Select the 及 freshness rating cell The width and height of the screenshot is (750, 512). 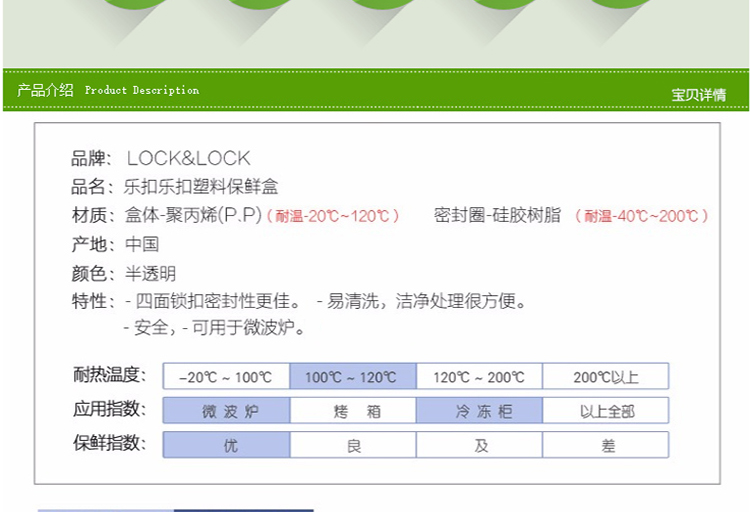click(x=479, y=445)
